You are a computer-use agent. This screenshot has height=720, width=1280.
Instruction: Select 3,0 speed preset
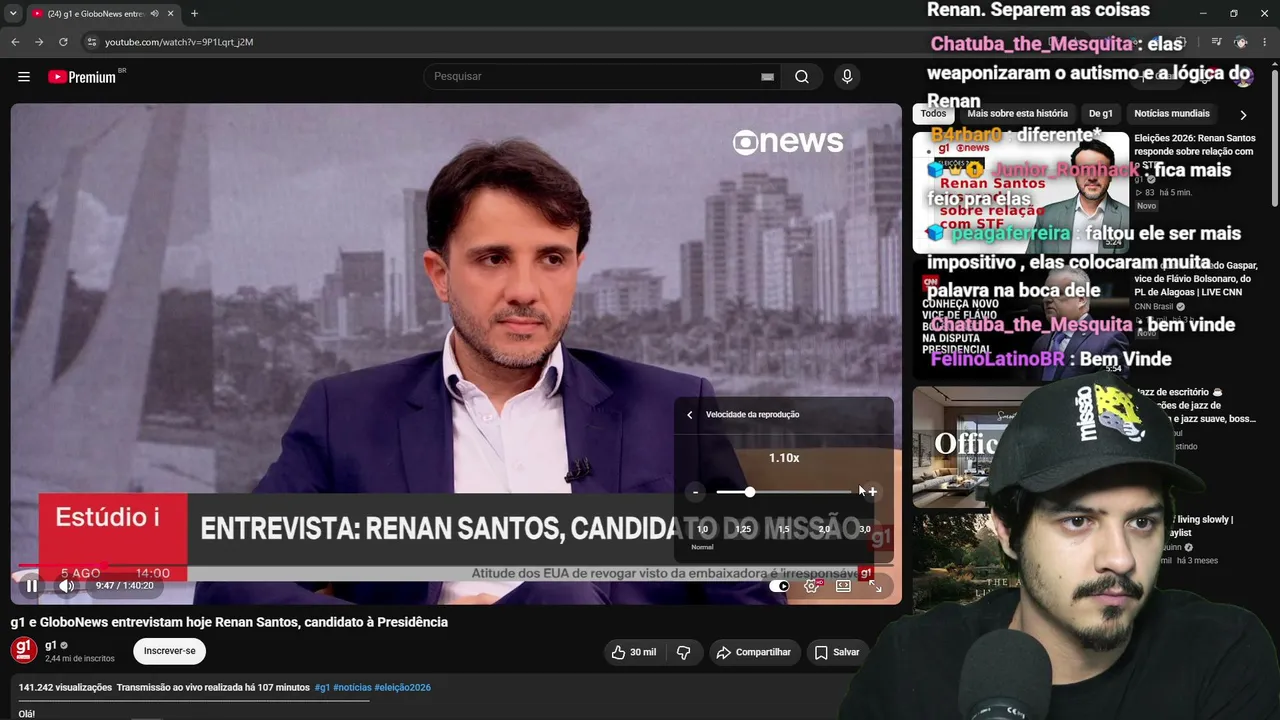click(x=865, y=529)
